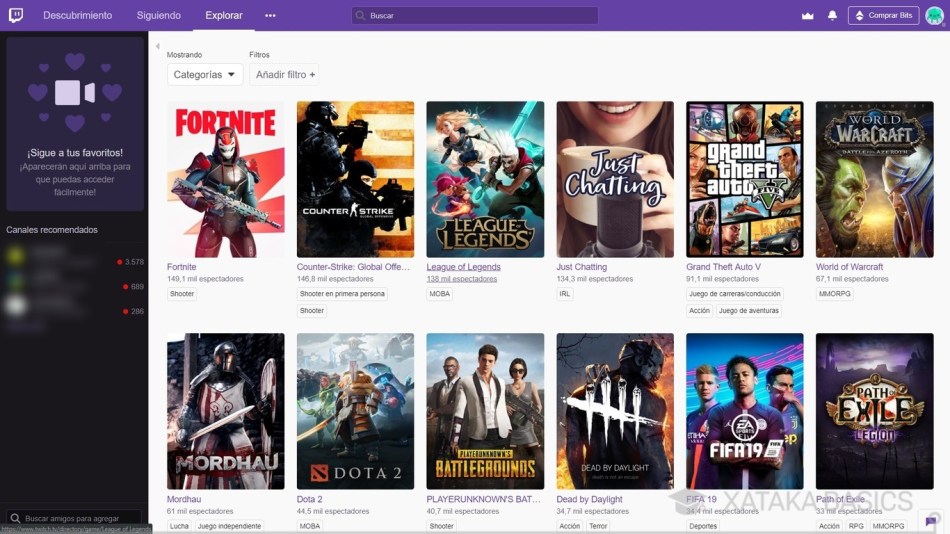Screen dimensions: 950x534
Task: Open the Dead by Daylight cover
Action: [615, 411]
